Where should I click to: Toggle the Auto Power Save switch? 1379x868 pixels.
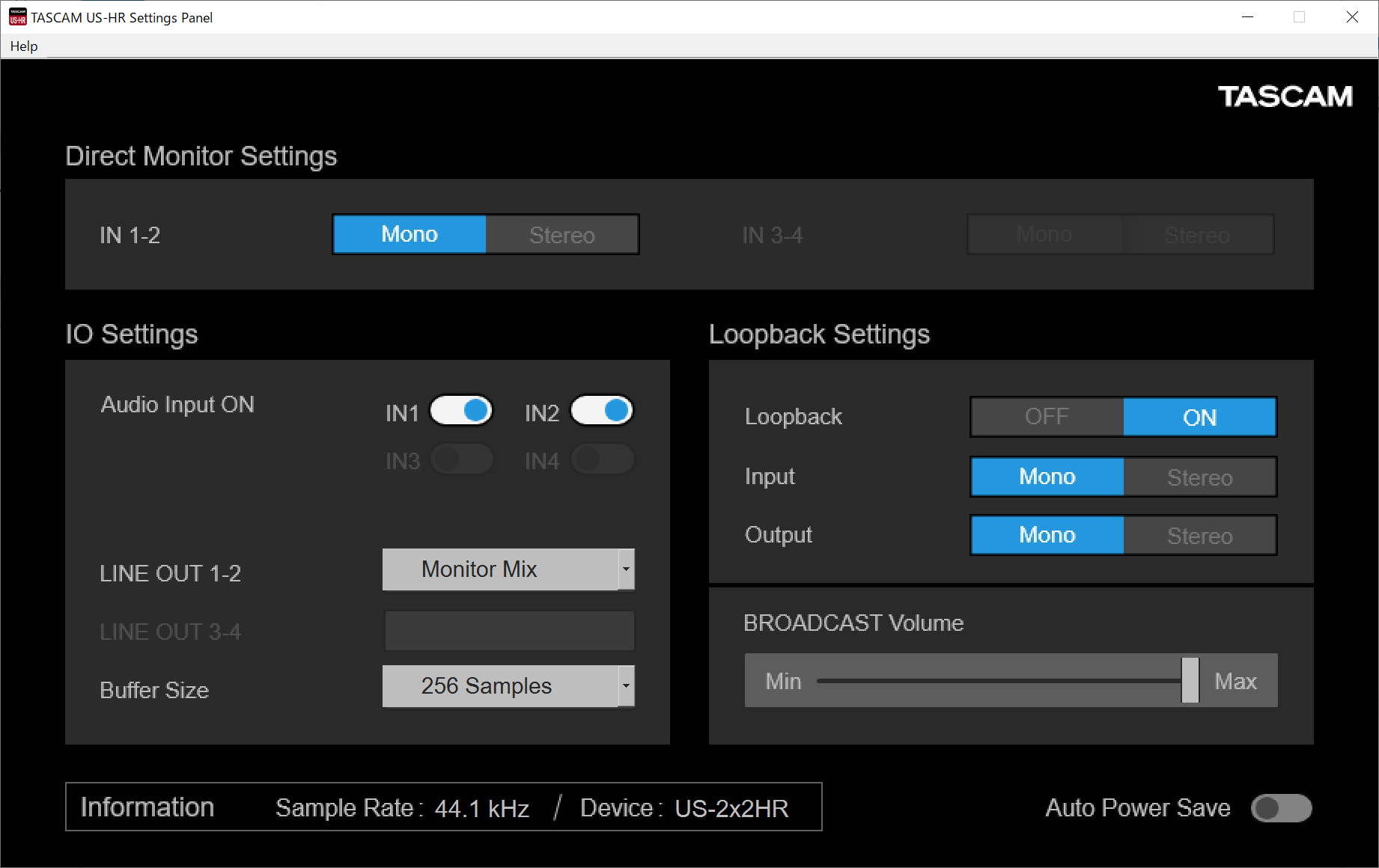click(1281, 808)
